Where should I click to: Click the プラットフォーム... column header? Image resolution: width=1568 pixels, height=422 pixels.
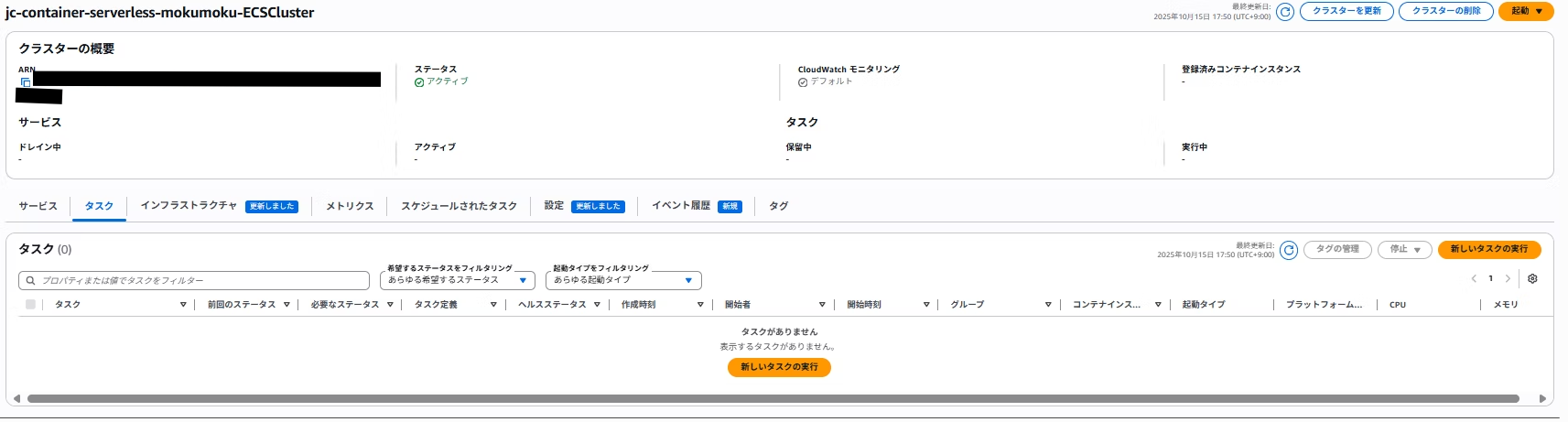click(1324, 305)
